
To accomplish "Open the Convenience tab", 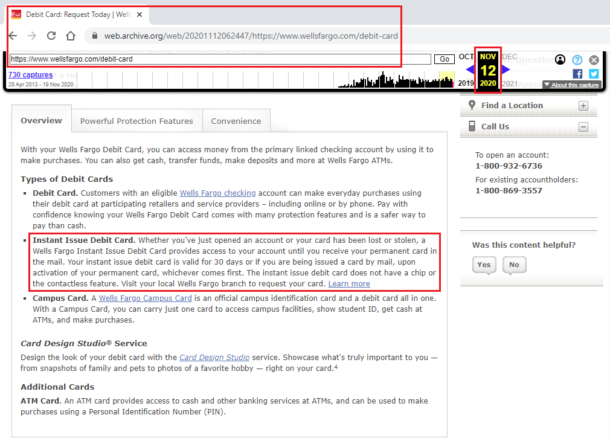I will [x=235, y=121].
